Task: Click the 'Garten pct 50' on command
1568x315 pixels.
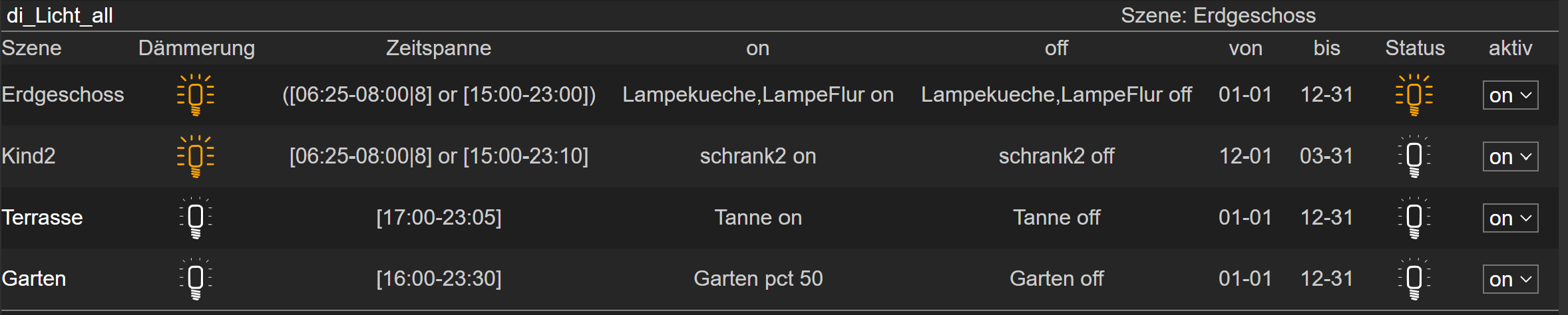Action: tap(758, 278)
